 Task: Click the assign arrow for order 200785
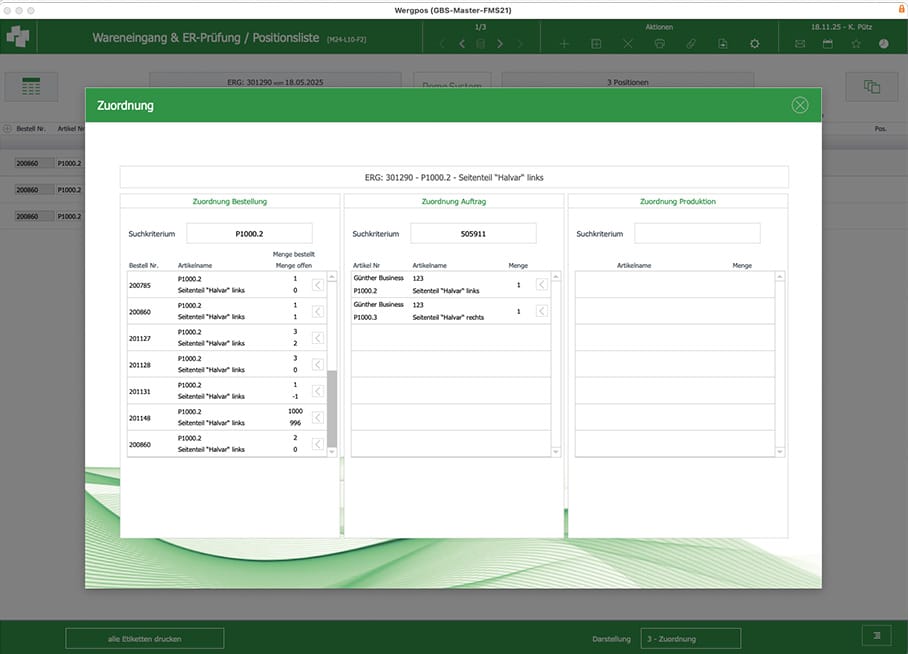(318, 285)
